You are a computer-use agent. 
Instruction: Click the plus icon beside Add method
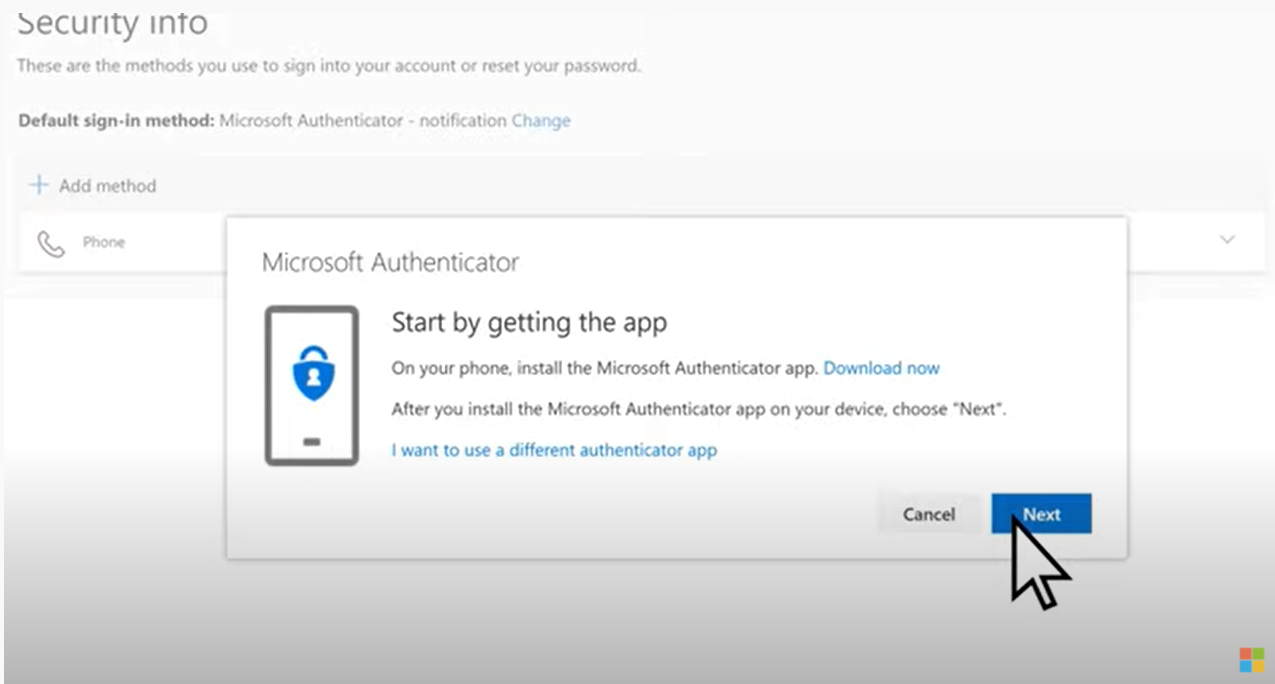click(x=38, y=185)
